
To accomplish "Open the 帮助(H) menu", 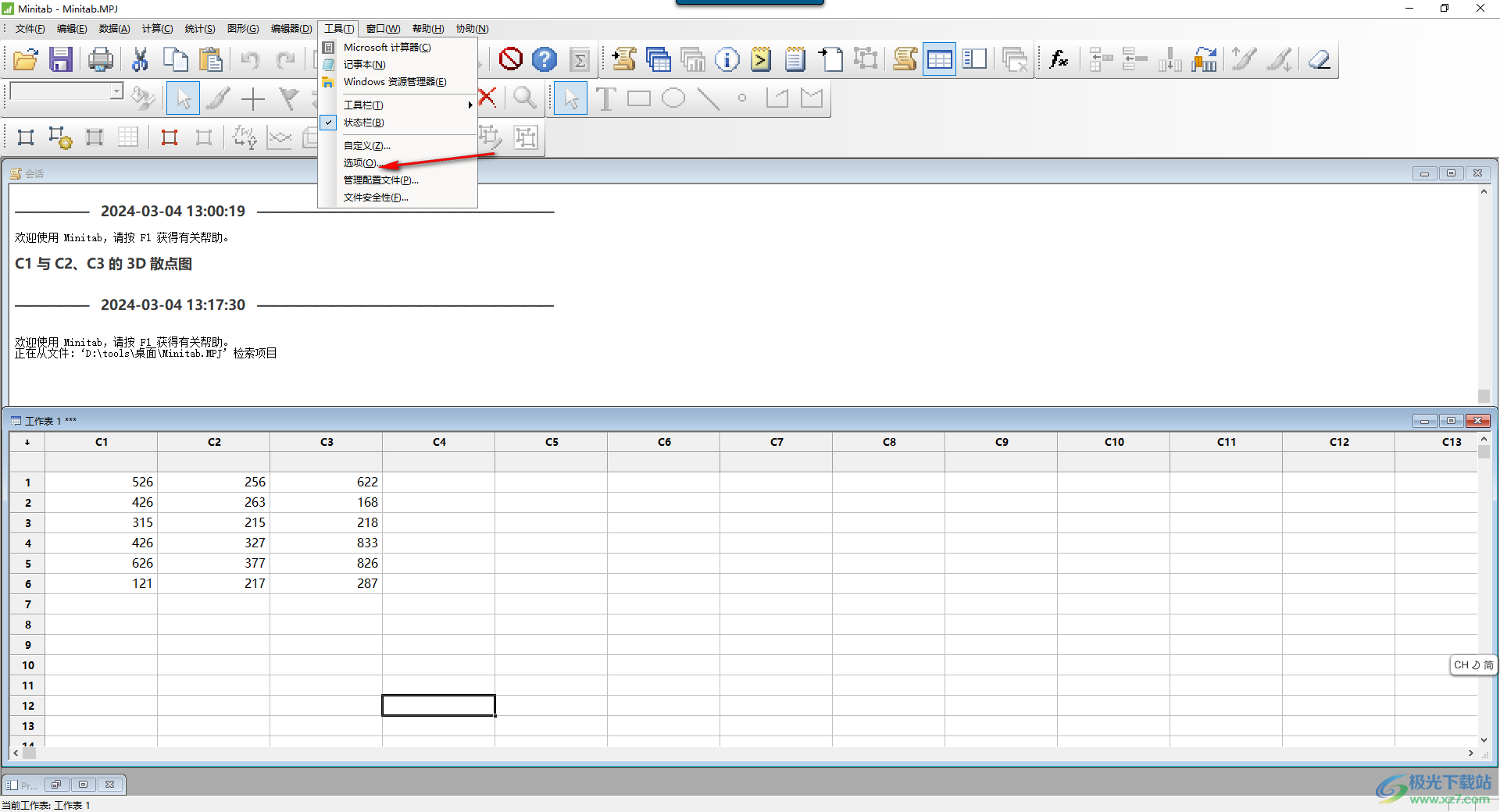I will 428,29.
